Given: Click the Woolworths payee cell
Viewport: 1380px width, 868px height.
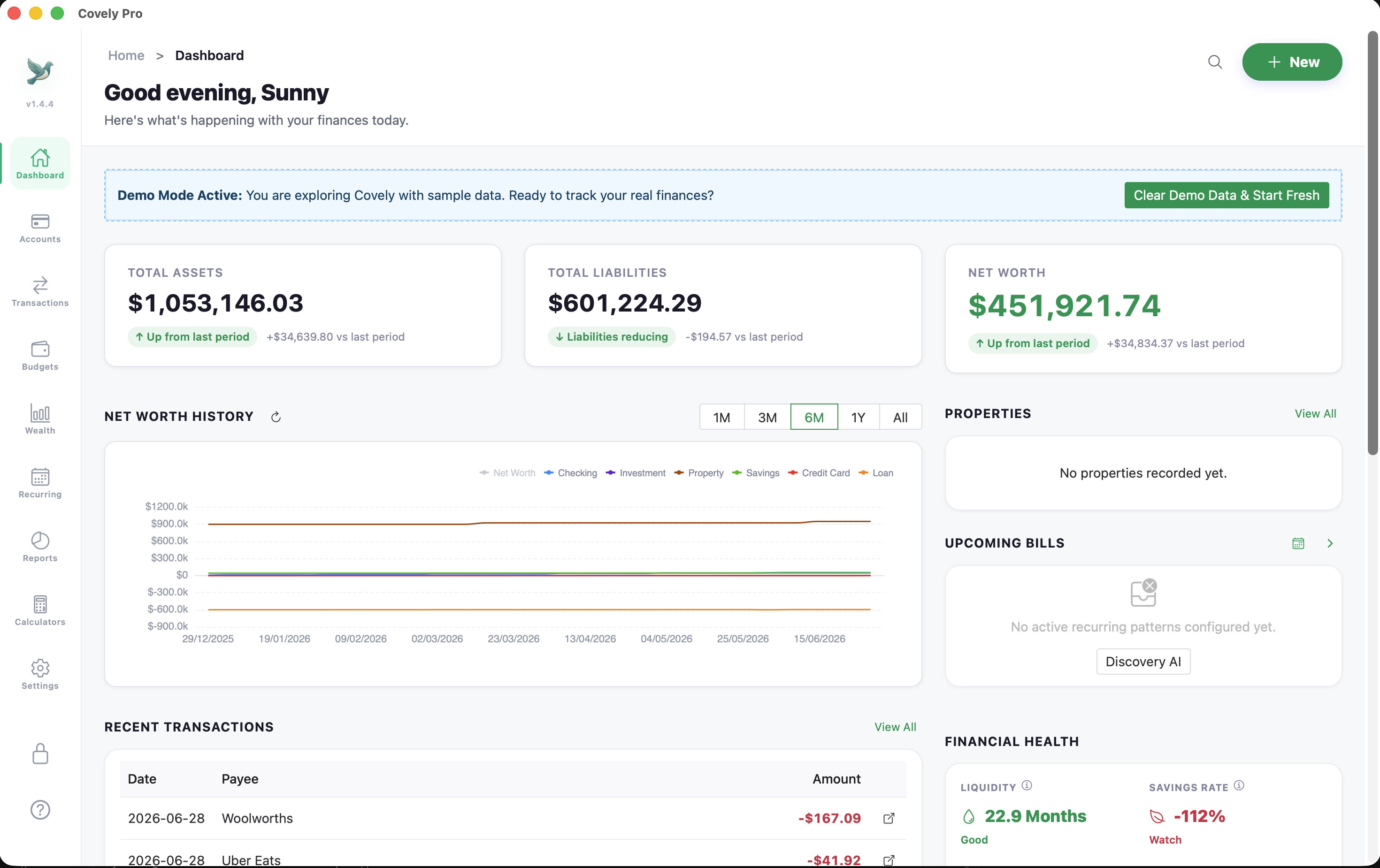Looking at the screenshot, I should 257,818.
